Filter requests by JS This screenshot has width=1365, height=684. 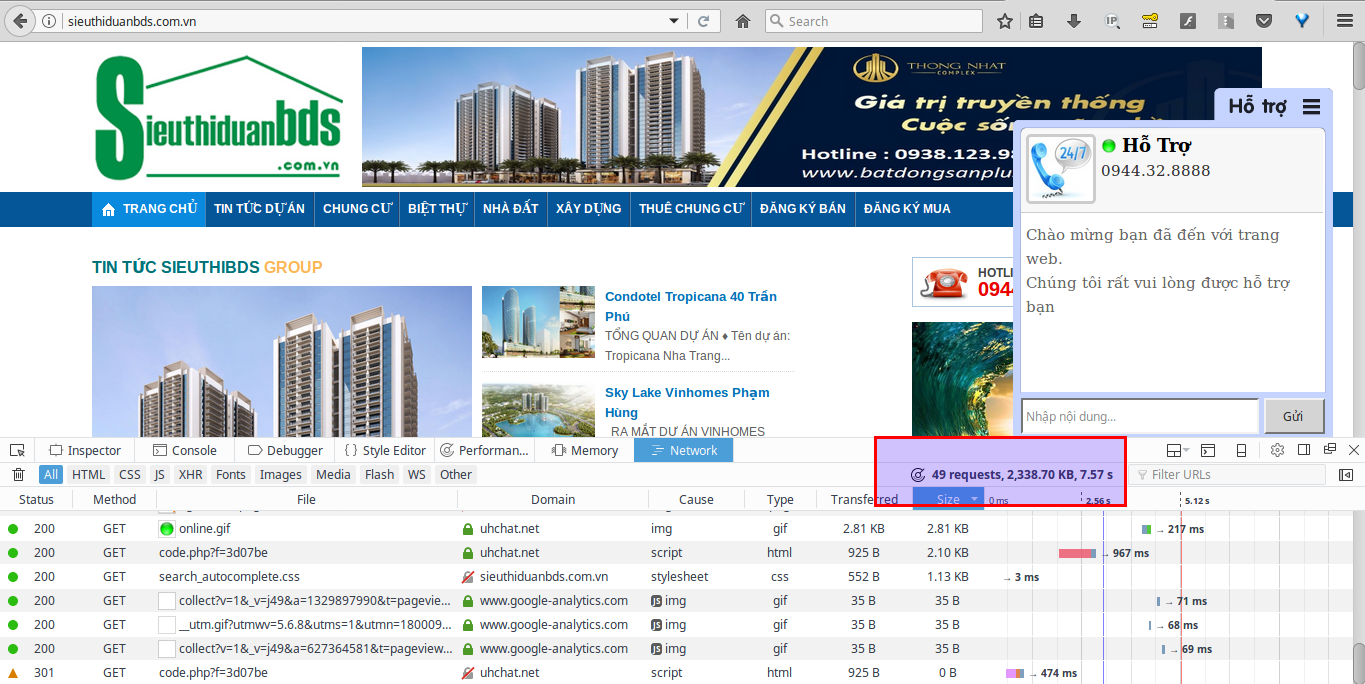click(160, 475)
